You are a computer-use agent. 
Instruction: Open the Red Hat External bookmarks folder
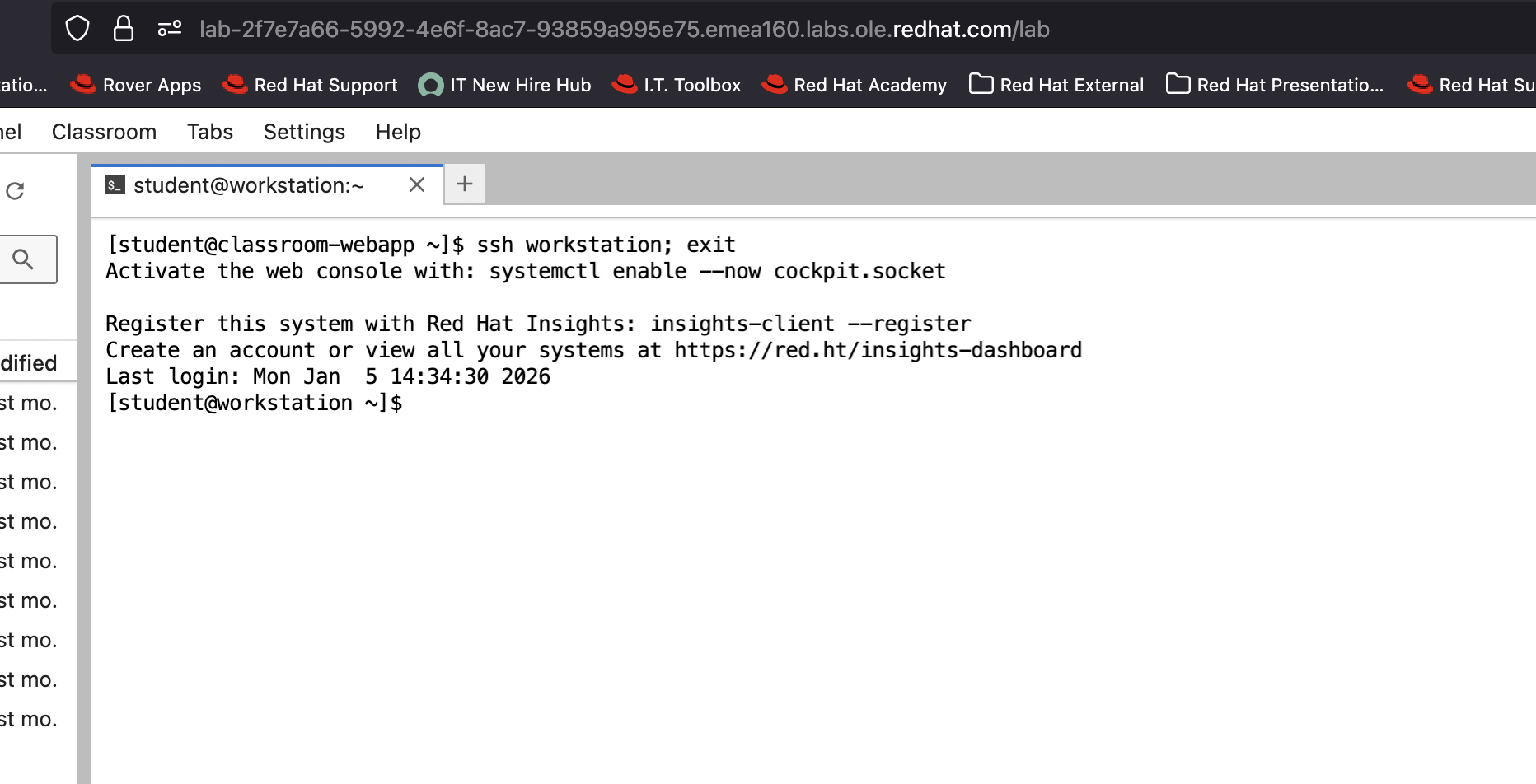pyautogui.click(x=1056, y=85)
